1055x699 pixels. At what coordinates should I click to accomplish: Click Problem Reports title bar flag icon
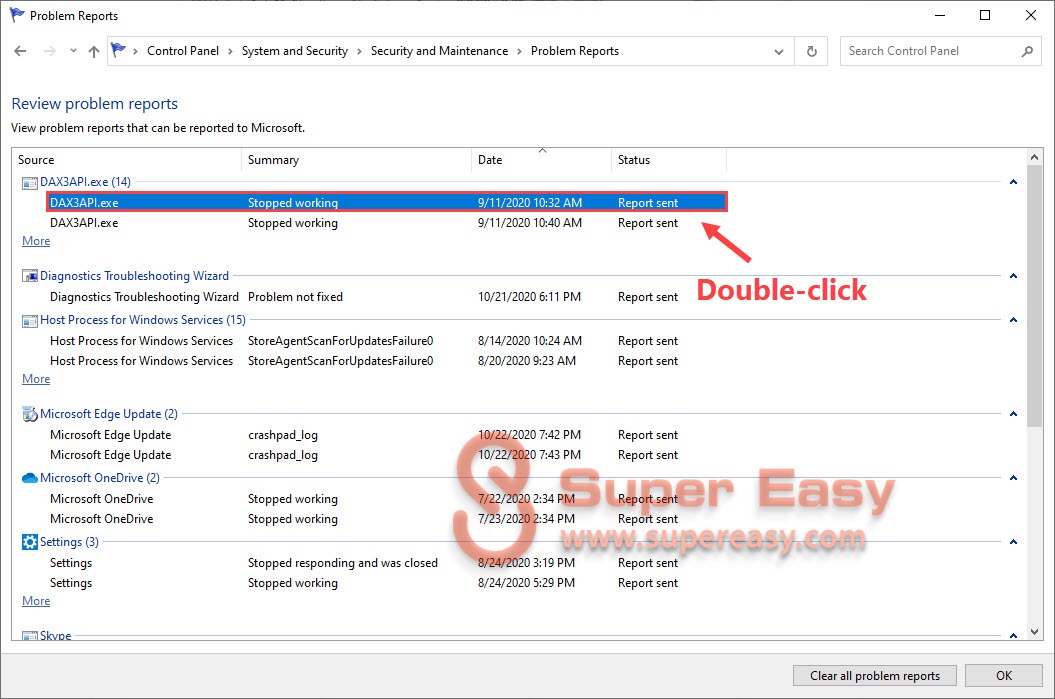pyautogui.click(x=17, y=15)
